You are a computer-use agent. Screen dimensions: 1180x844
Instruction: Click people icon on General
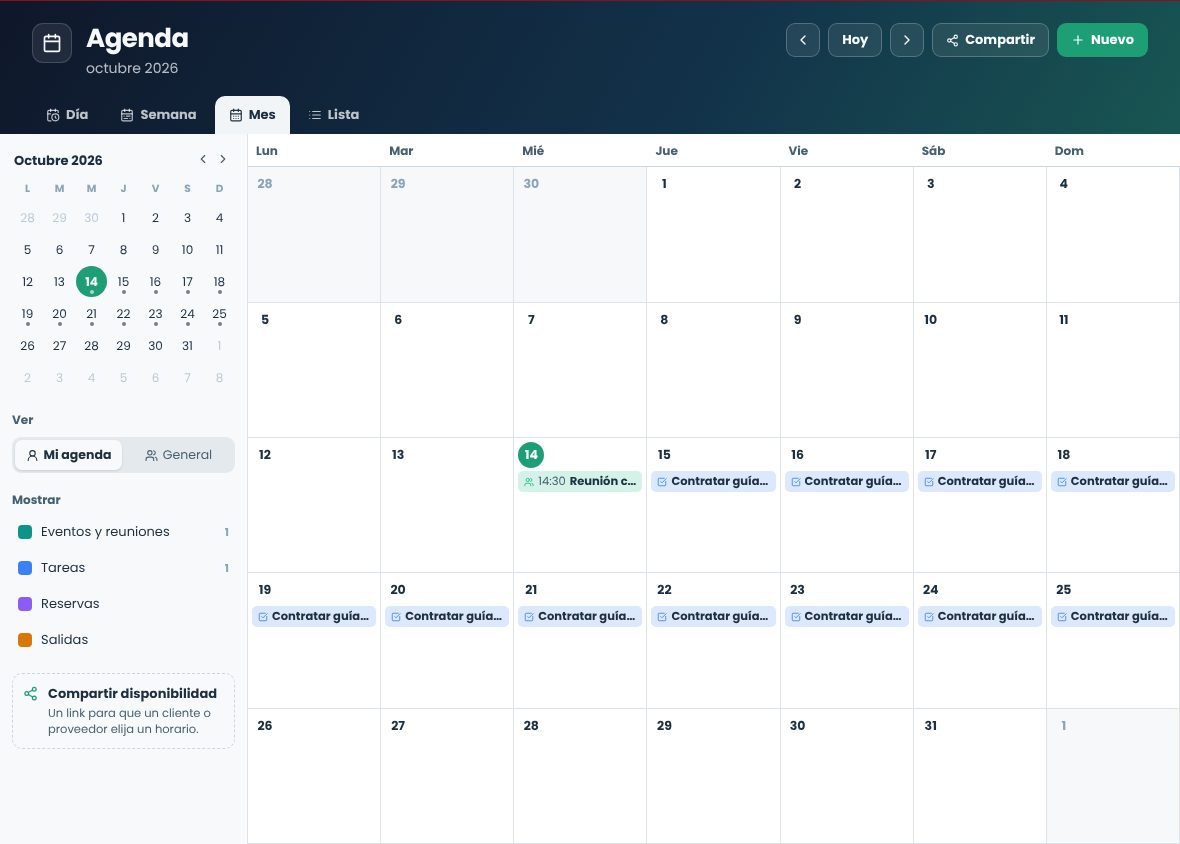point(151,455)
